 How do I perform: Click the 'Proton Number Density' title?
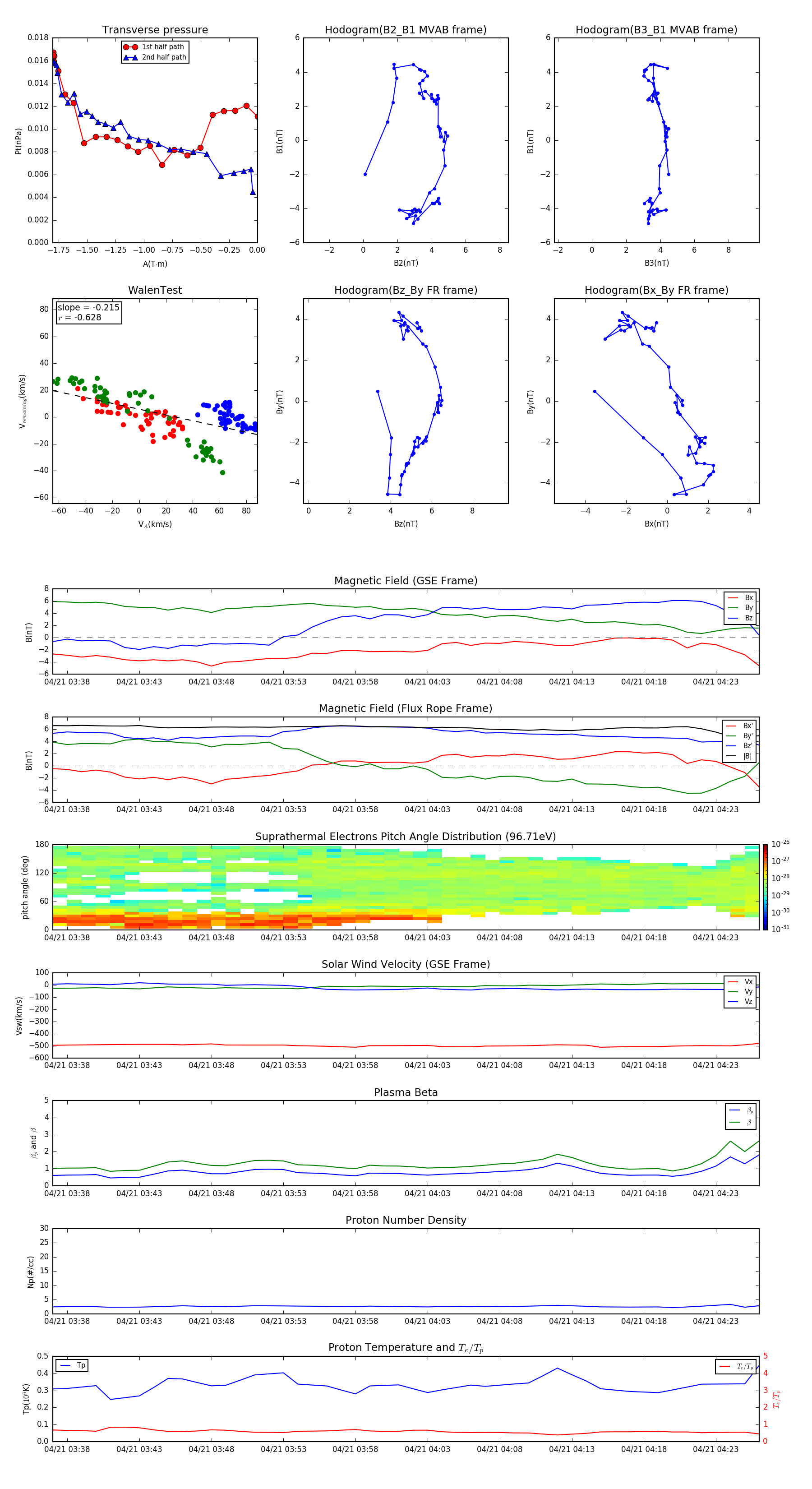tap(406, 1220)
